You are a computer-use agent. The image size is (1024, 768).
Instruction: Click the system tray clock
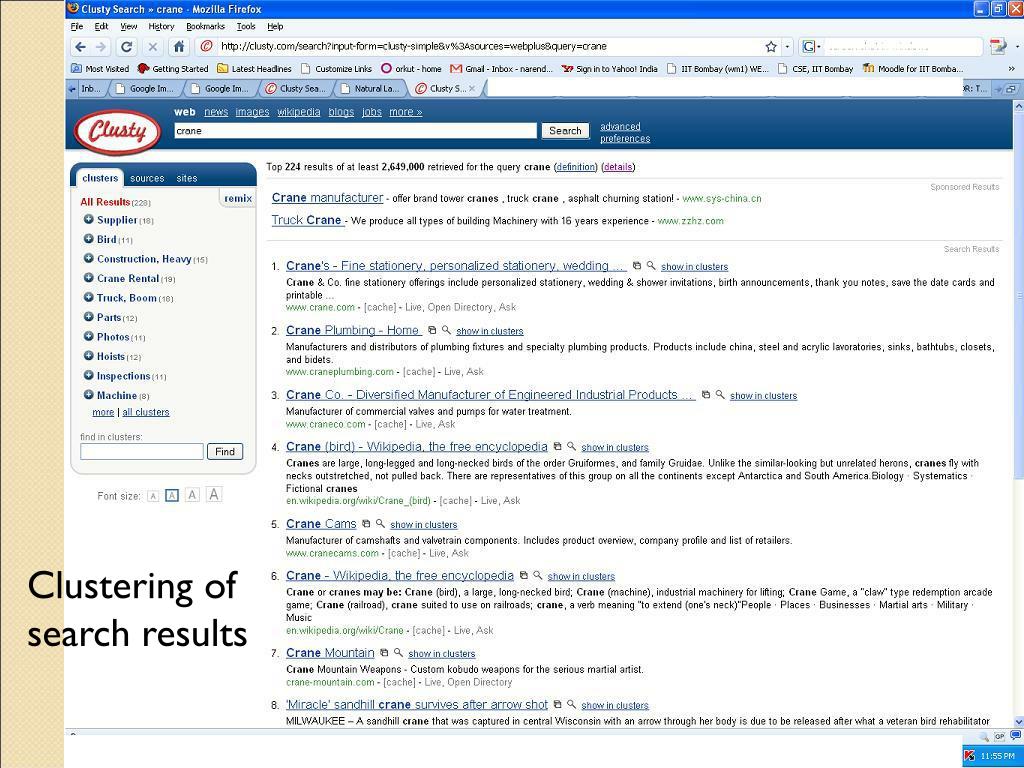(x=998, y=756)
